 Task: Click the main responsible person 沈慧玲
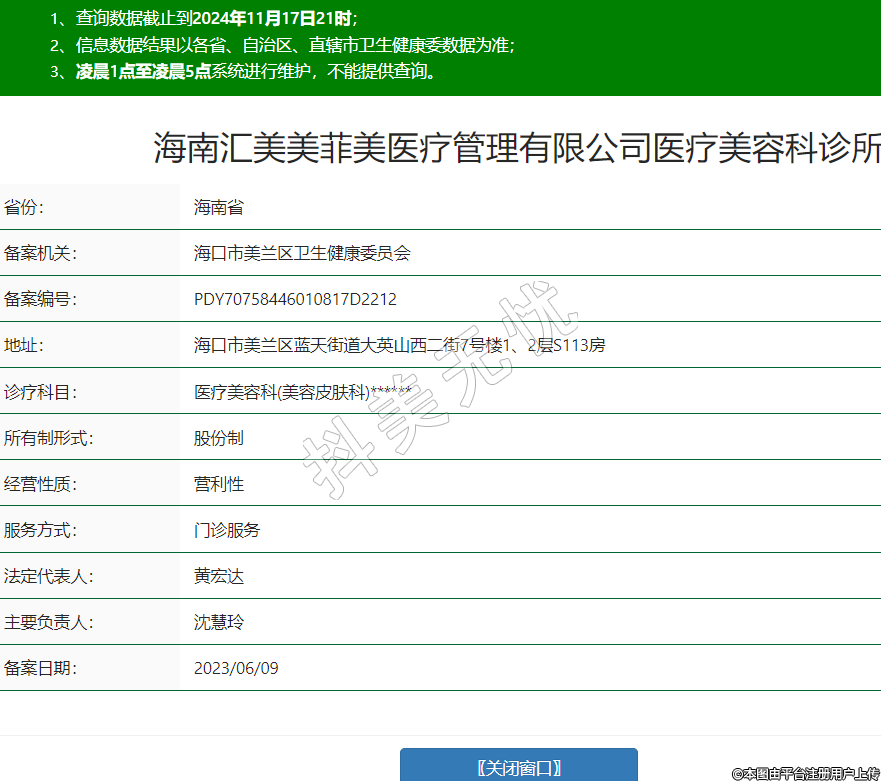219,622
